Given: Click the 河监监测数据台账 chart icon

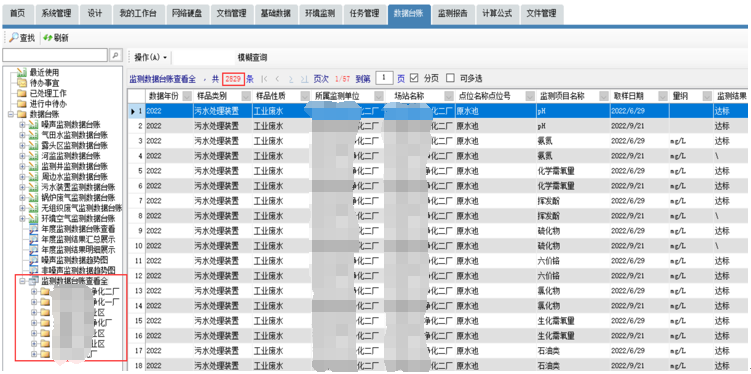Looking at the screenshot, I should 33,156.
